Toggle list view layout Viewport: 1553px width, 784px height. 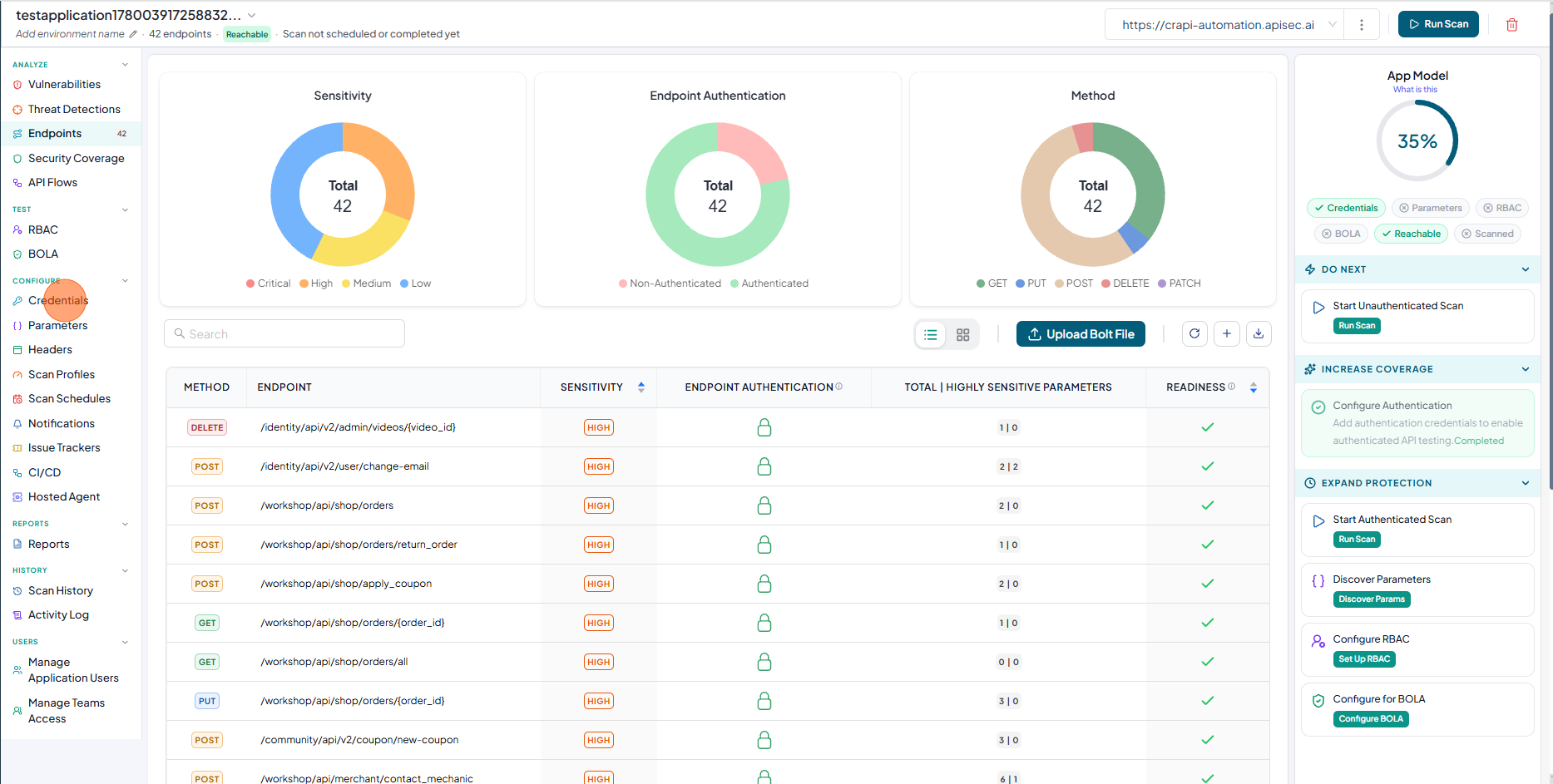coord(931,334)
